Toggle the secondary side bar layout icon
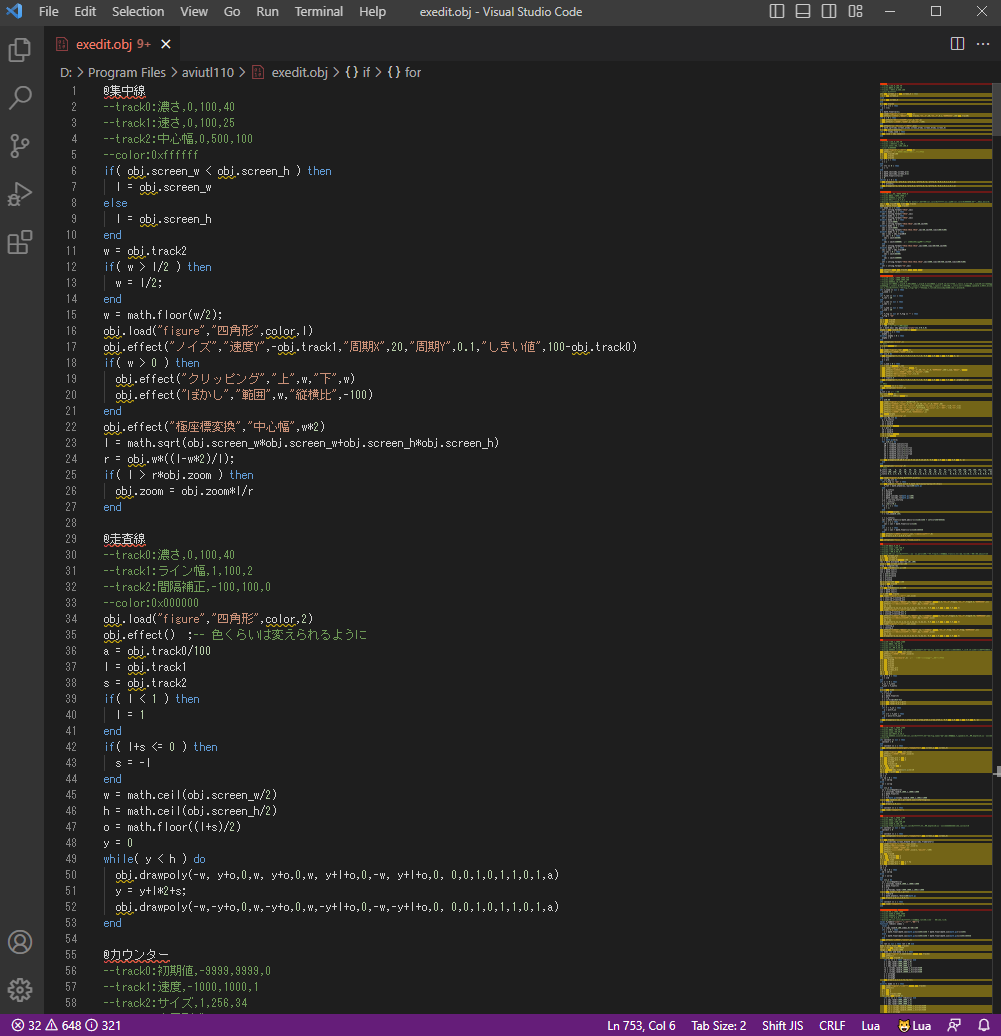The height and width of the screenshot is (1036, 1001). [x=829, y=11]
